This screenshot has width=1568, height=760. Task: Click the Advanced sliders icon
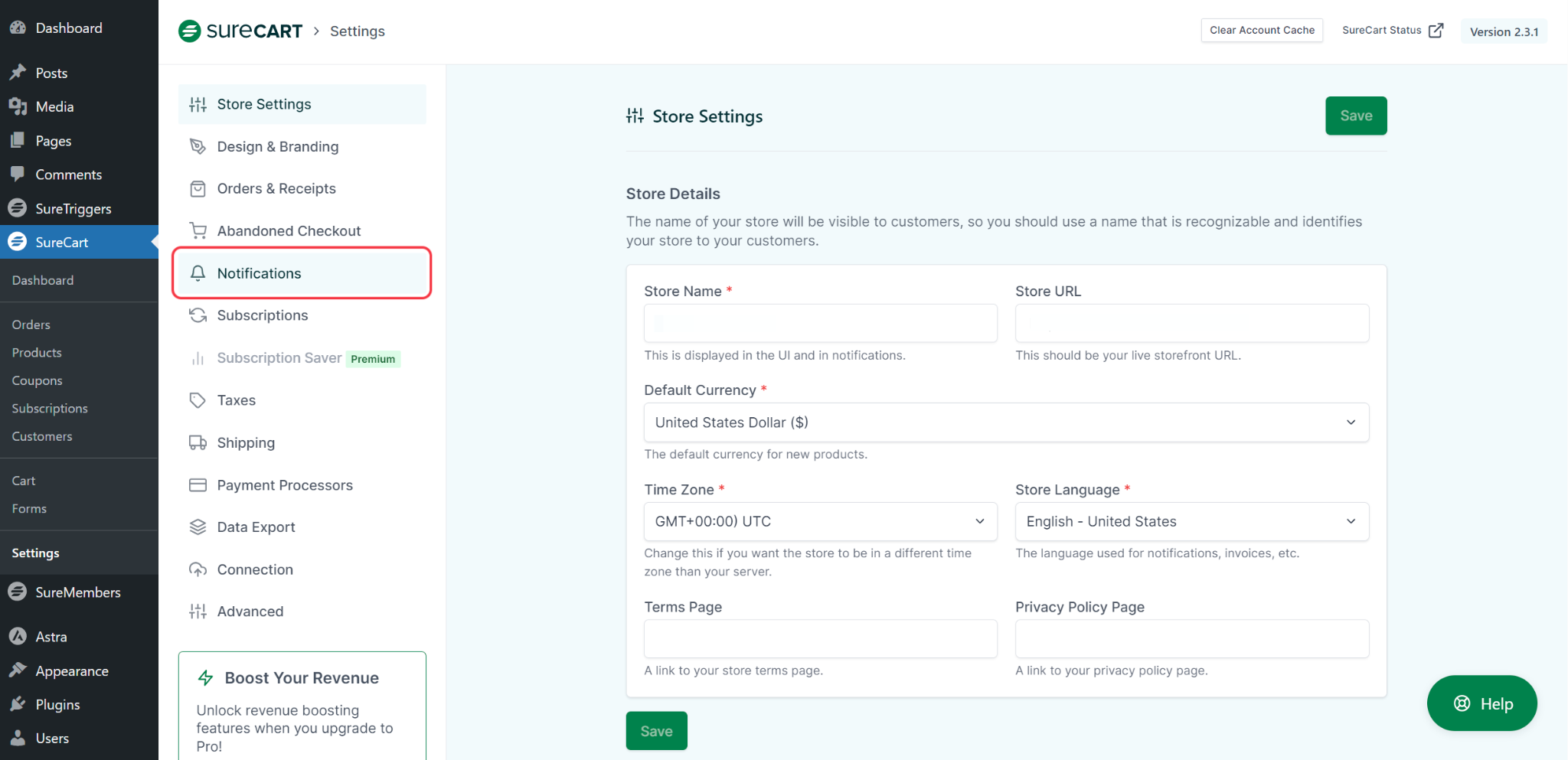click(198, 612)
